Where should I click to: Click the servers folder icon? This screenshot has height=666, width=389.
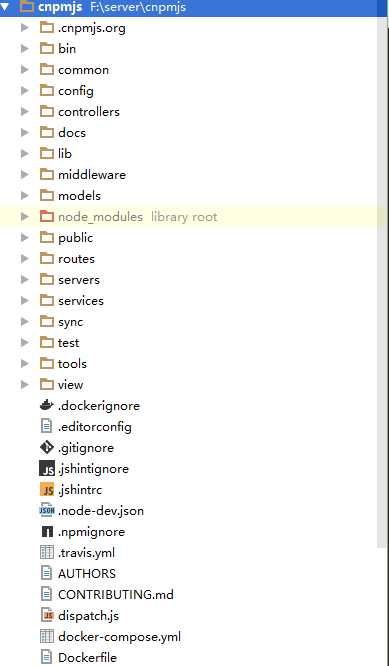(x=47, y=279)
